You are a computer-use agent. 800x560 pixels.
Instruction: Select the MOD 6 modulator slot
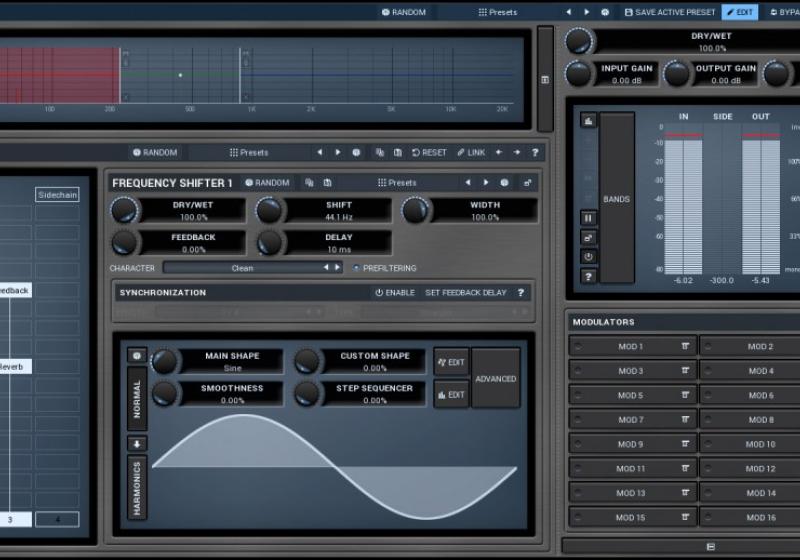pyautogui.click(x=760, y=395)
